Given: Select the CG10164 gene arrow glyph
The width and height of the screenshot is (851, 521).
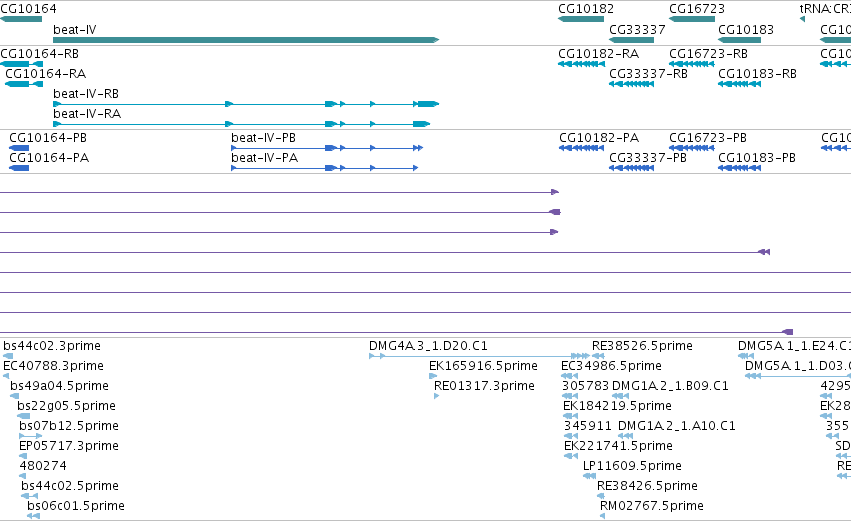Looking at the screenshot, I should 21,19.
